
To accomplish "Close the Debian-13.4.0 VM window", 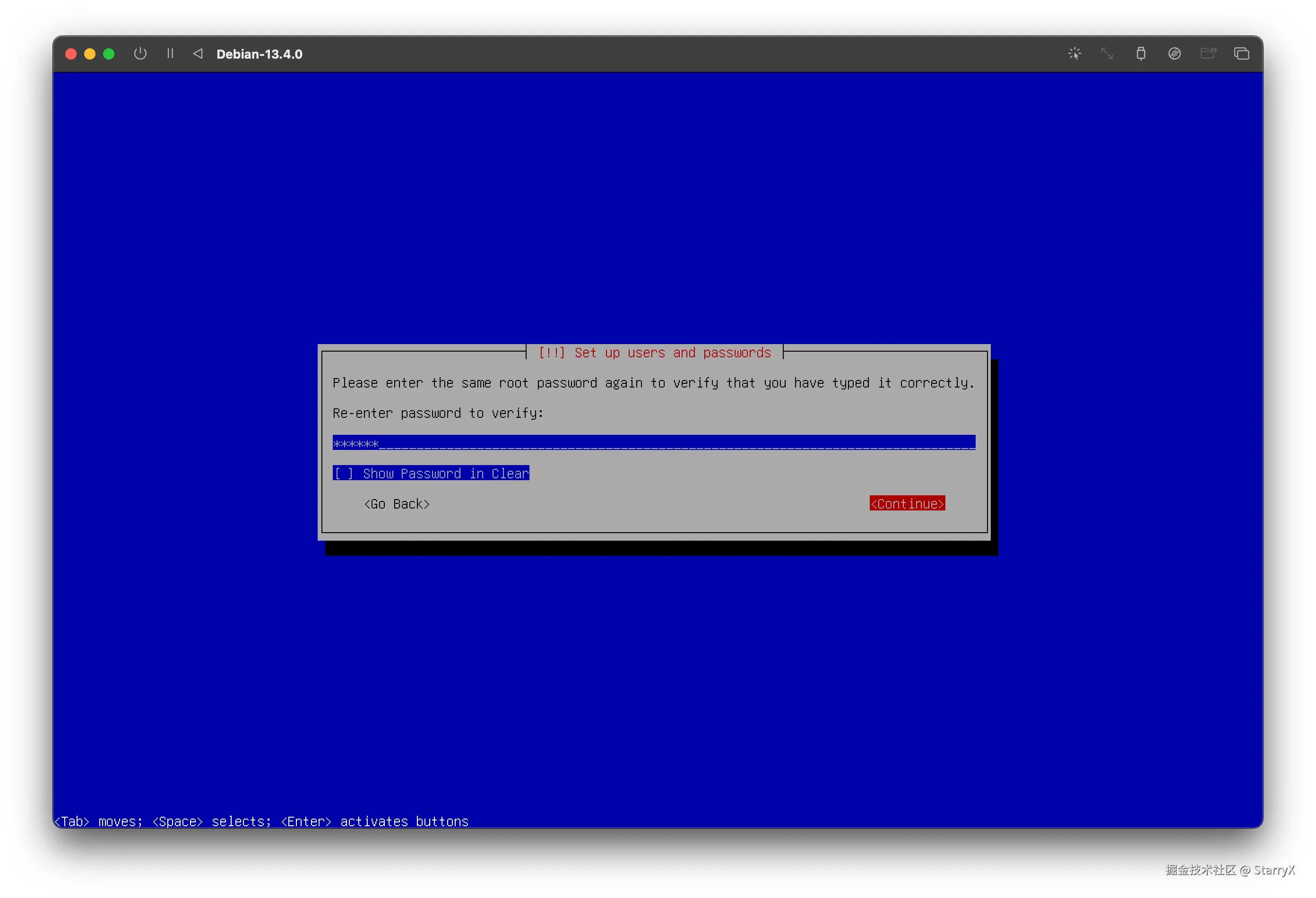I will pyautogui.click(x=71, y=54).
